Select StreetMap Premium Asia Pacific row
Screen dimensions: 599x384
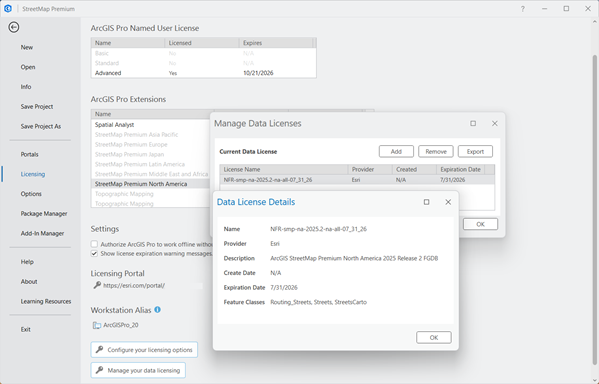tap(151, 134)
